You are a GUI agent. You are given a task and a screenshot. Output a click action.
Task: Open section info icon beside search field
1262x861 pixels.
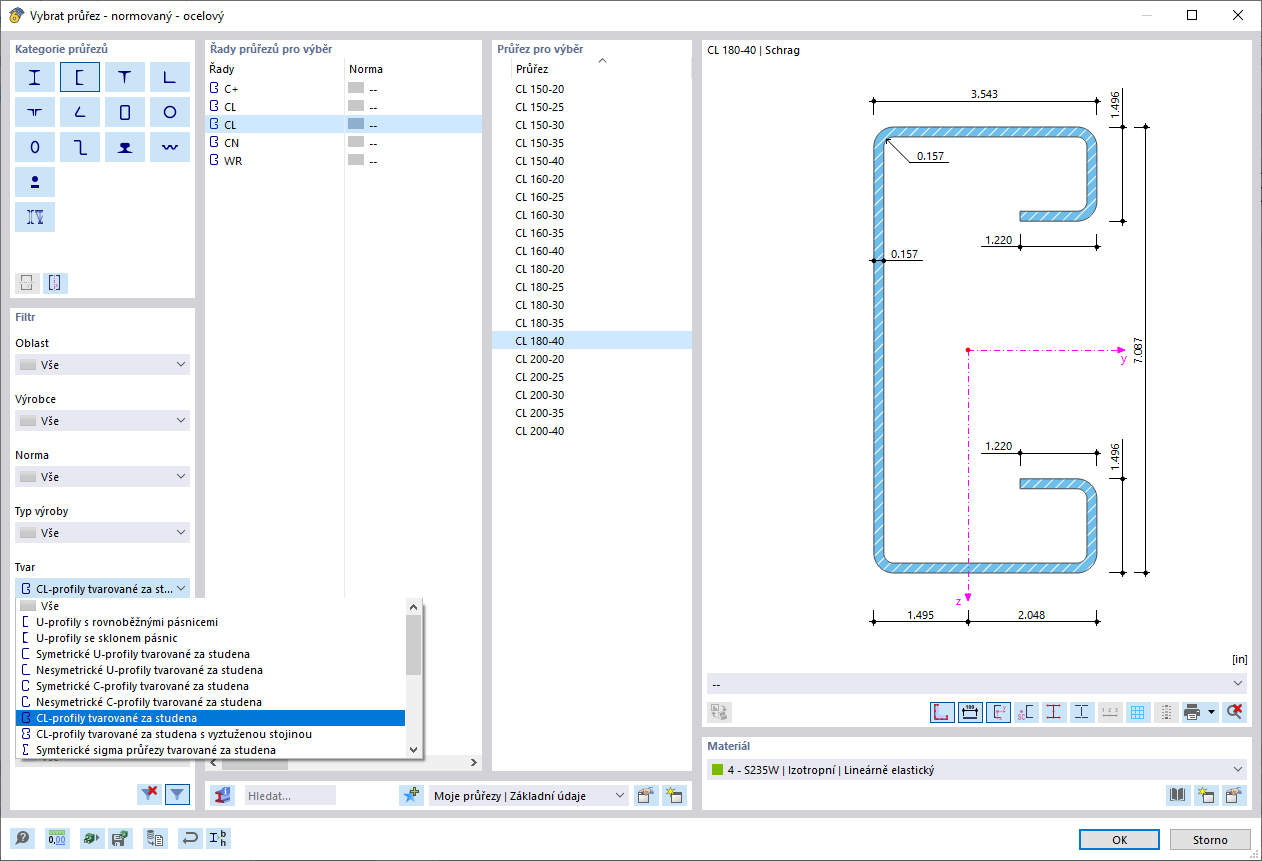(x=224, y=795)
